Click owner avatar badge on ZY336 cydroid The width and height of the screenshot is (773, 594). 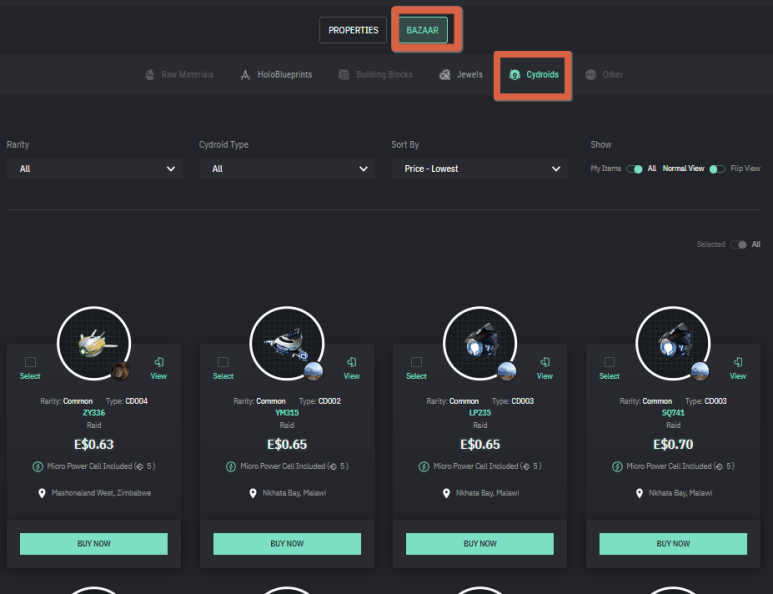pos(120,371)
